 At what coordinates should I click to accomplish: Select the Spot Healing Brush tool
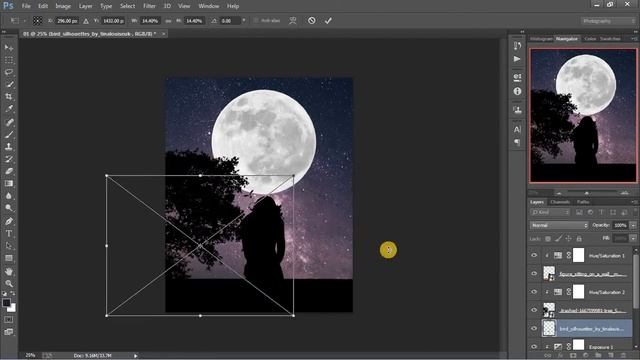pyautogui.click(x=9, y=122)
